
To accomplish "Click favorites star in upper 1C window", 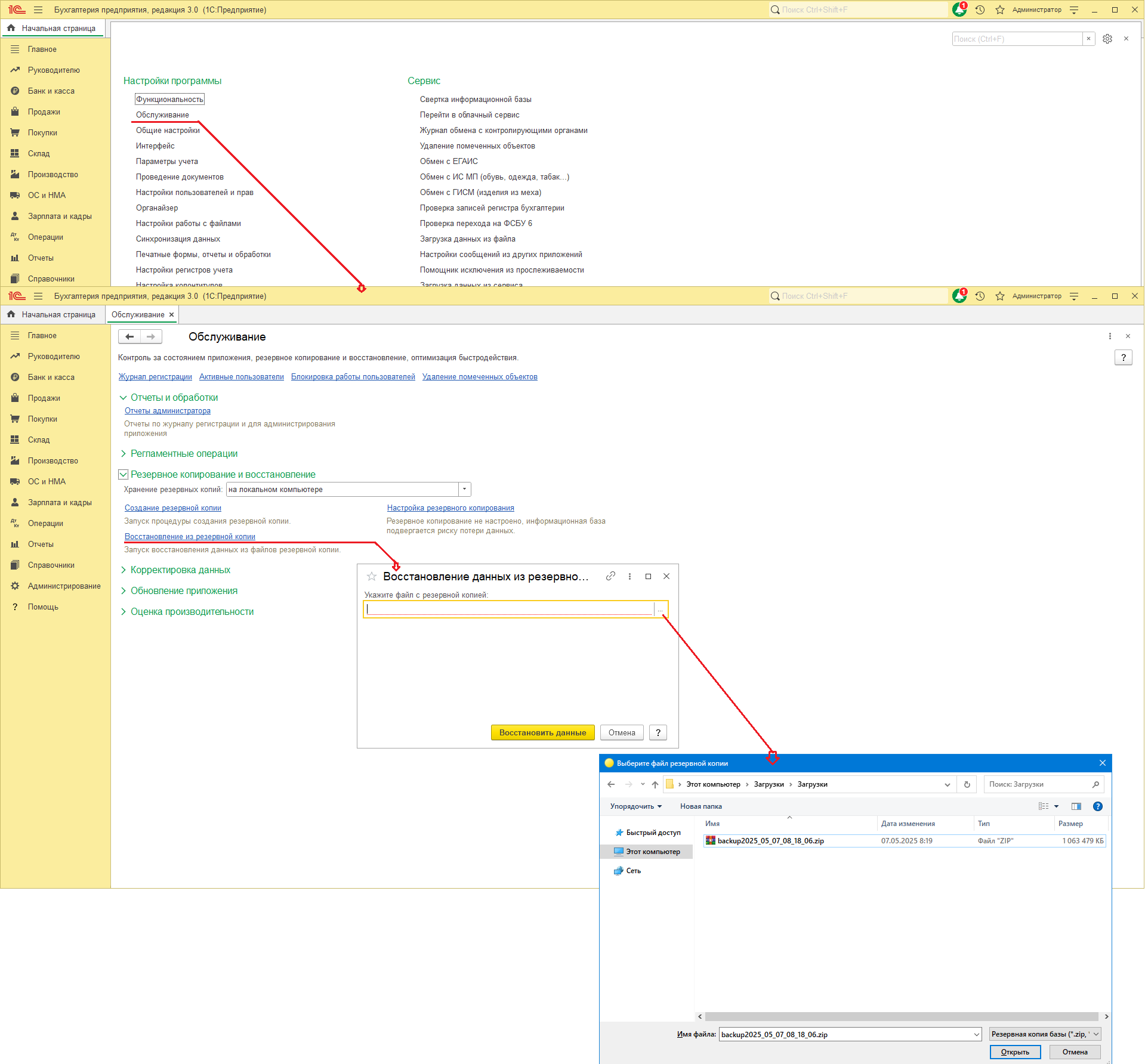I will [x=1000, y=10].
